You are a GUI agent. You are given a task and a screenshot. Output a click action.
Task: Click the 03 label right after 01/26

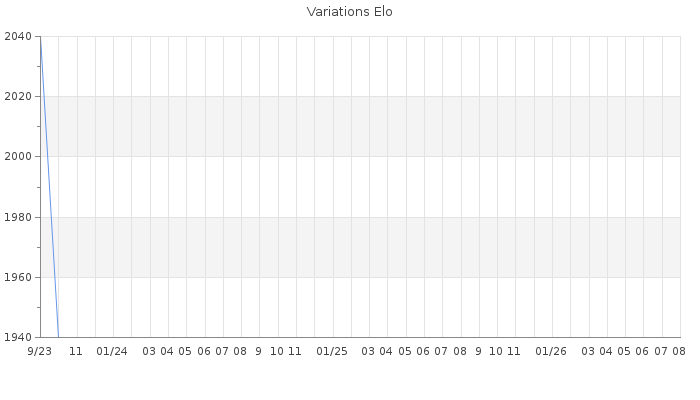[588, 351]
